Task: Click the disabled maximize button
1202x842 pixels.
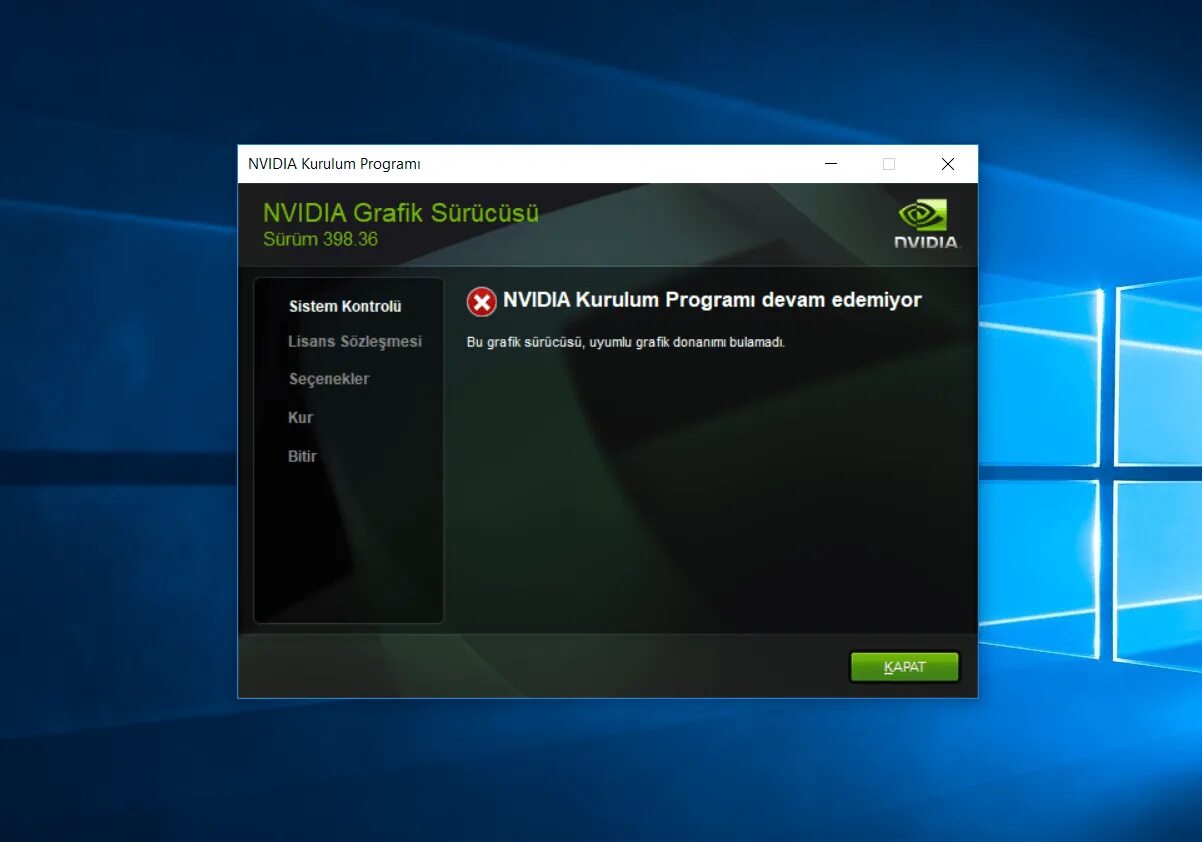Action: pyautogui.click(x=889, y=164)
